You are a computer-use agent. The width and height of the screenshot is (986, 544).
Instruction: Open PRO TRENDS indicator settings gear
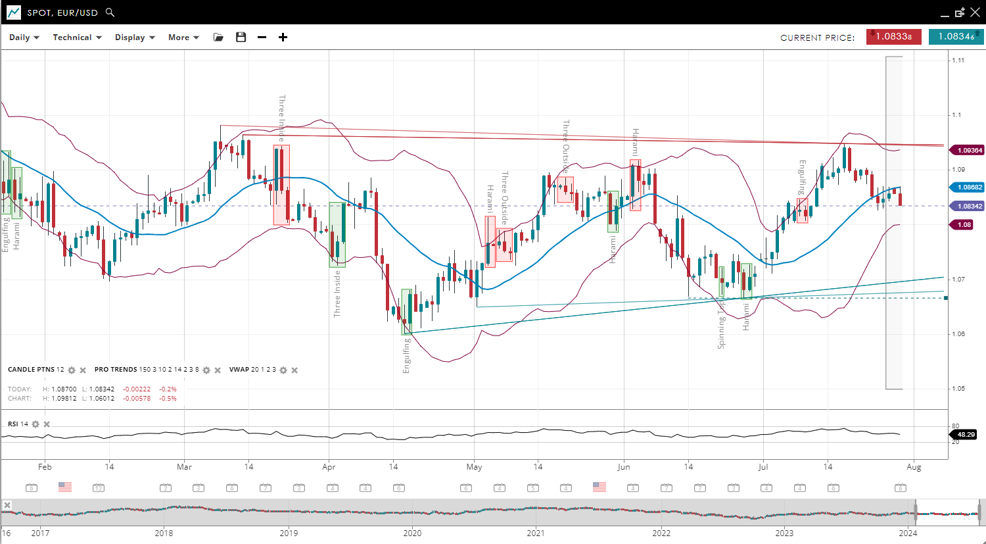(207, 370)
